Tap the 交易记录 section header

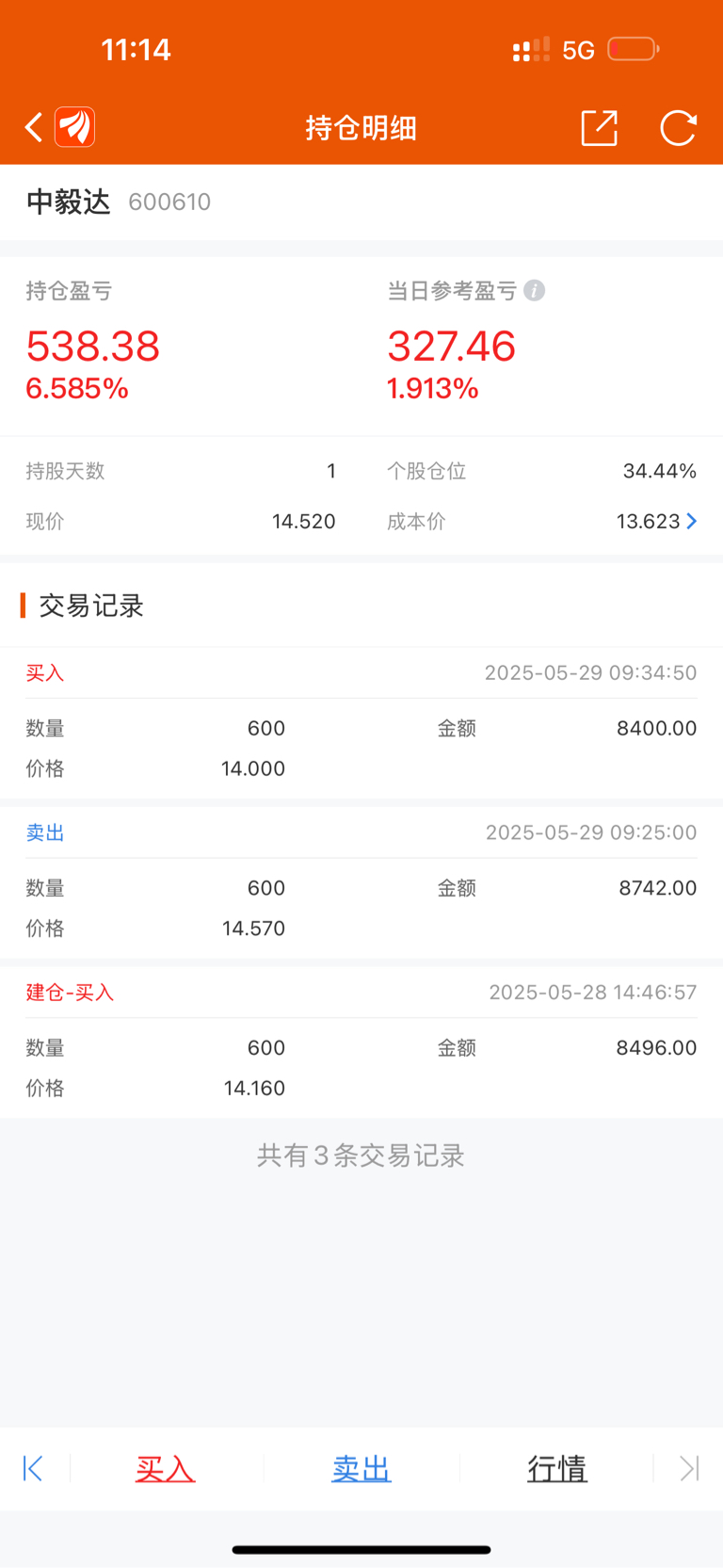tap(90, 606)
